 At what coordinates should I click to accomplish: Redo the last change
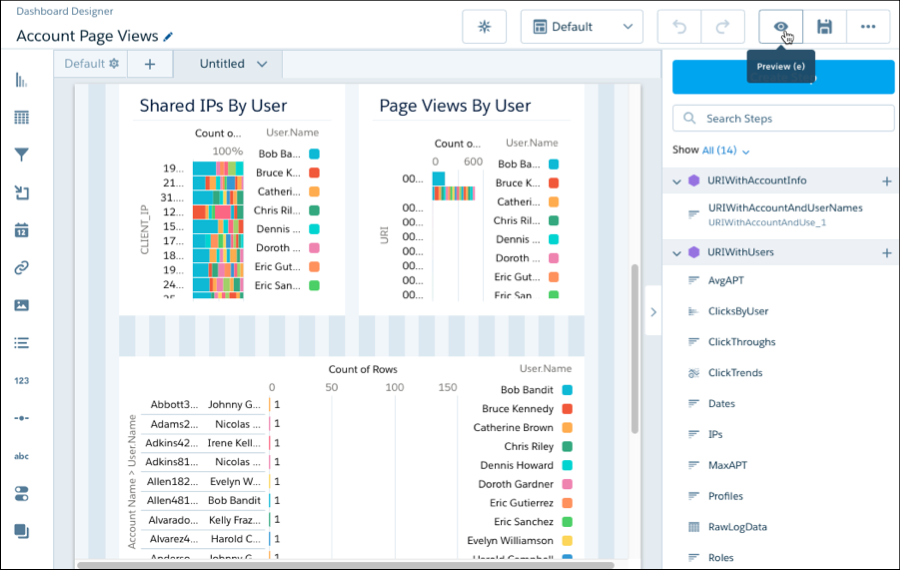[x=723, y=26]
